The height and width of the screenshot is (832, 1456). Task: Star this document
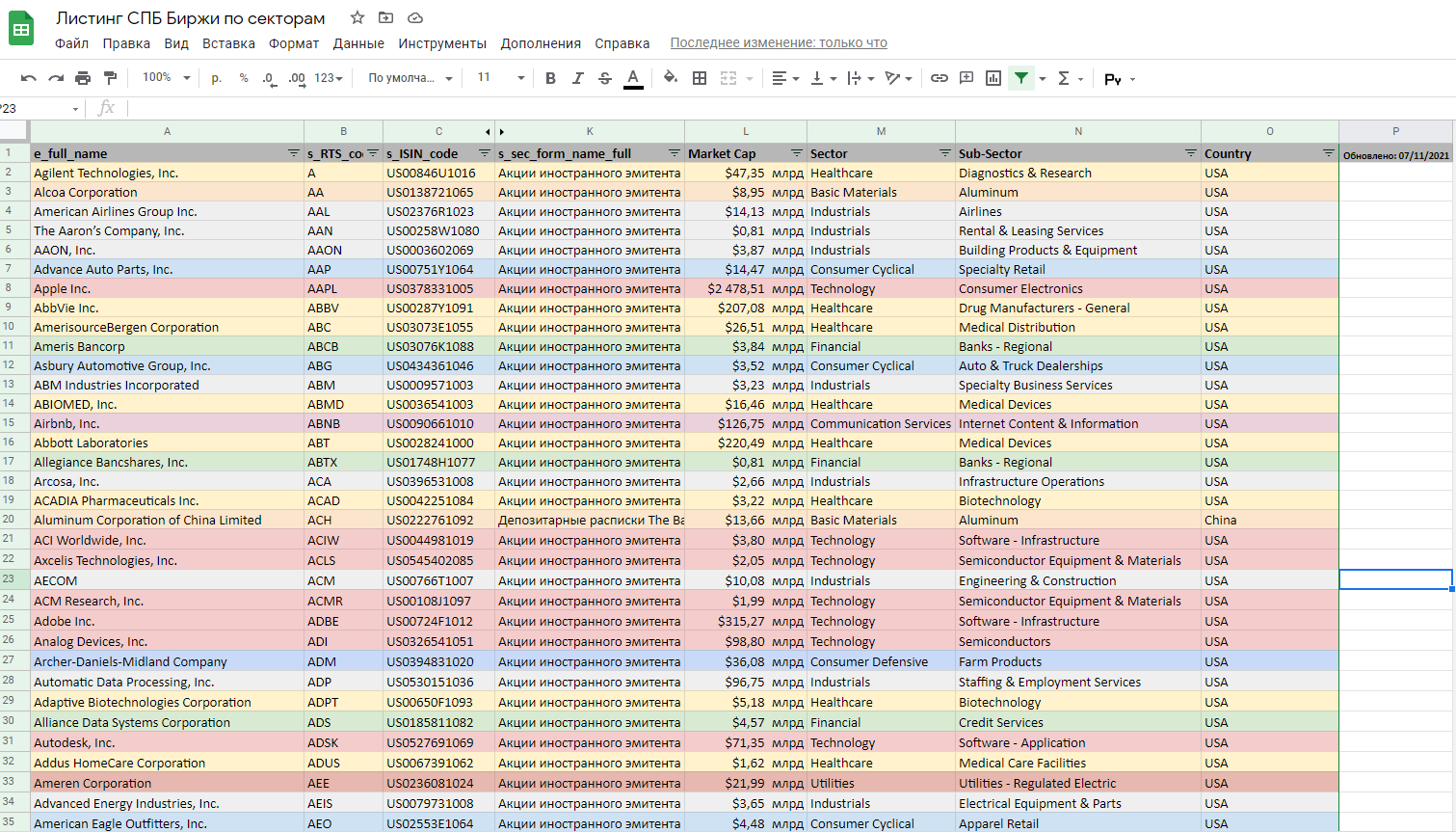[357, 17]
